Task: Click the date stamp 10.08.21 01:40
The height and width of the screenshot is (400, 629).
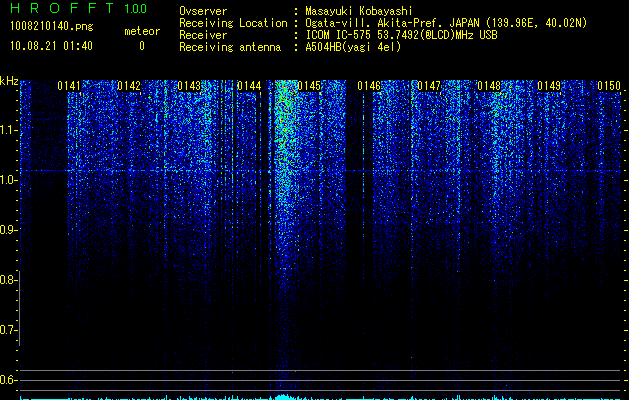Action: (x=51, y=46)
